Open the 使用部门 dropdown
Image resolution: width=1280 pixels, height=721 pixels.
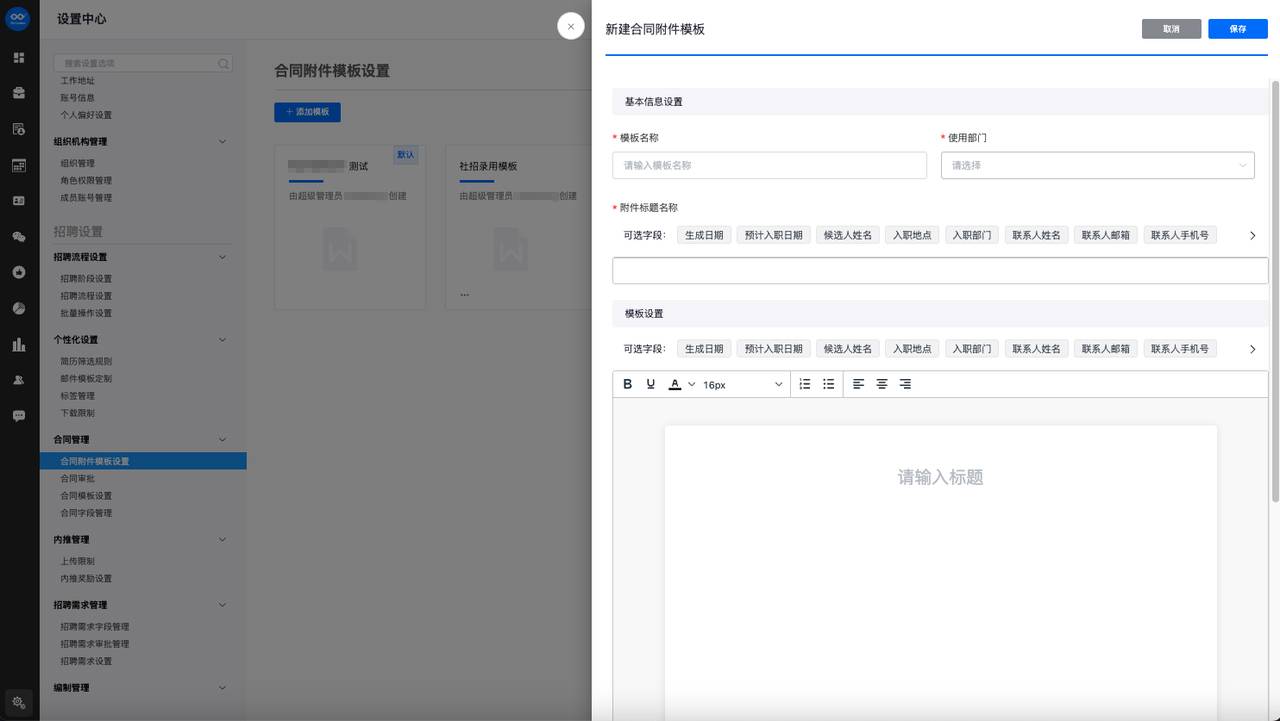coord(1098,165)
